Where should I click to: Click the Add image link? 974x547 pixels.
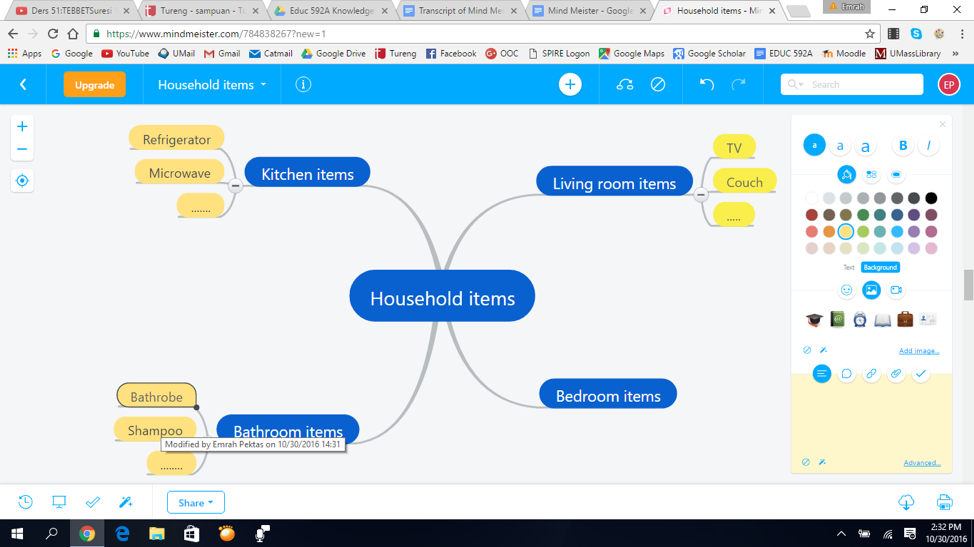[919, 351]
